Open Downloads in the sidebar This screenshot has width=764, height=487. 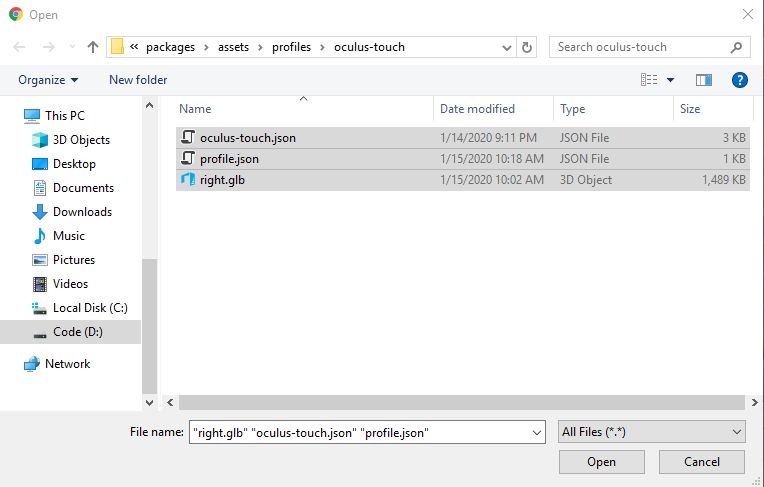tap(82, 212)
